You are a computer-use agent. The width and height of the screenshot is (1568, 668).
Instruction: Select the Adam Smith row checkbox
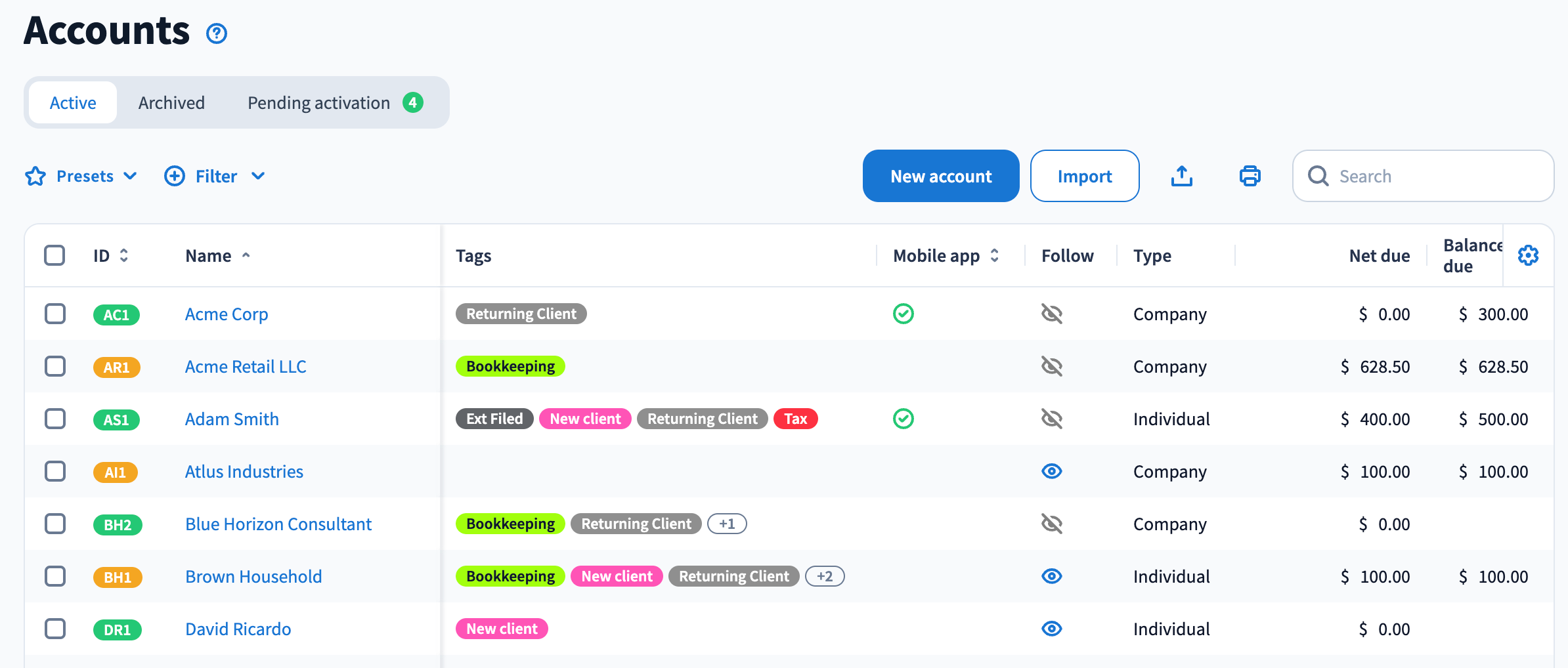tap(55, 419)
